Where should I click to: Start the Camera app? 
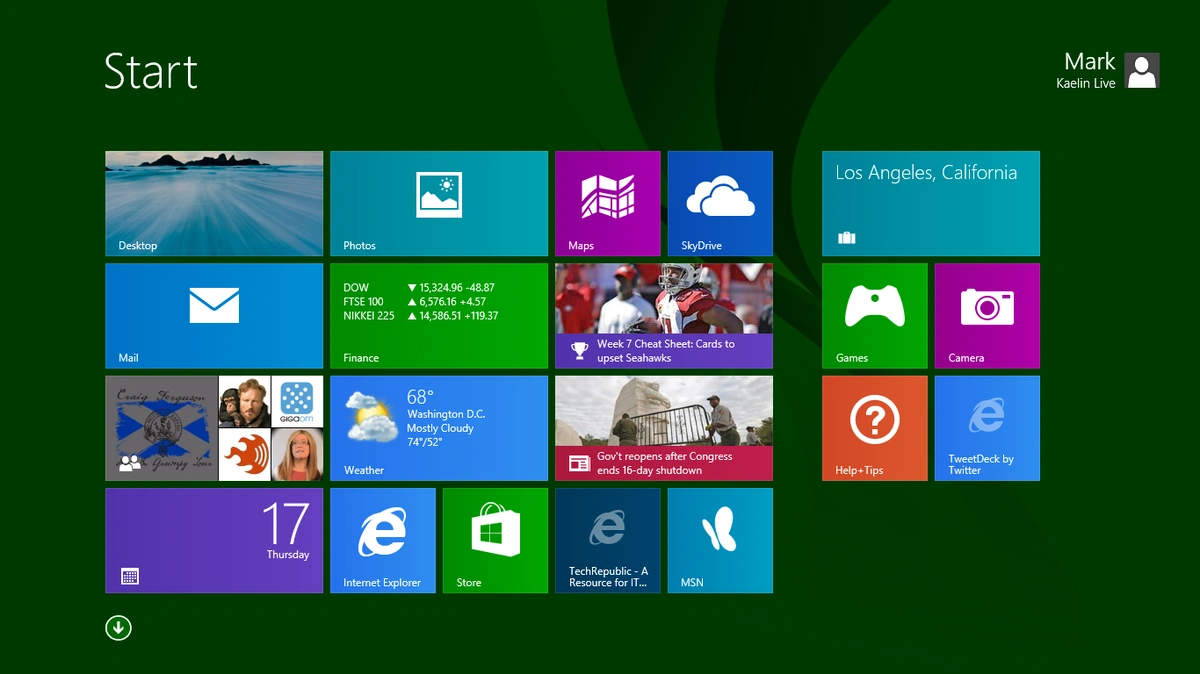click(x=987, y=315)
